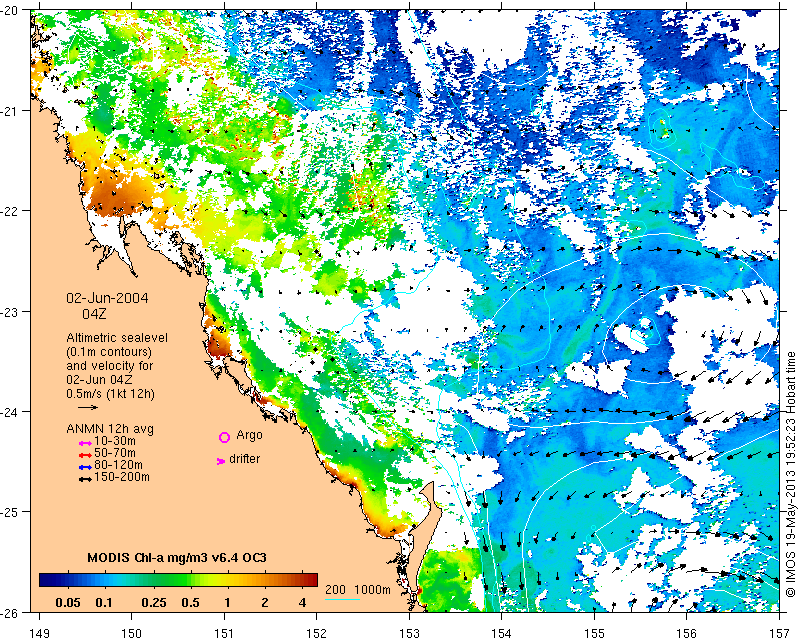Click the '-24' latitude axis label
The height and width of the screenshot is (640, 800).
tap(9, 411)
